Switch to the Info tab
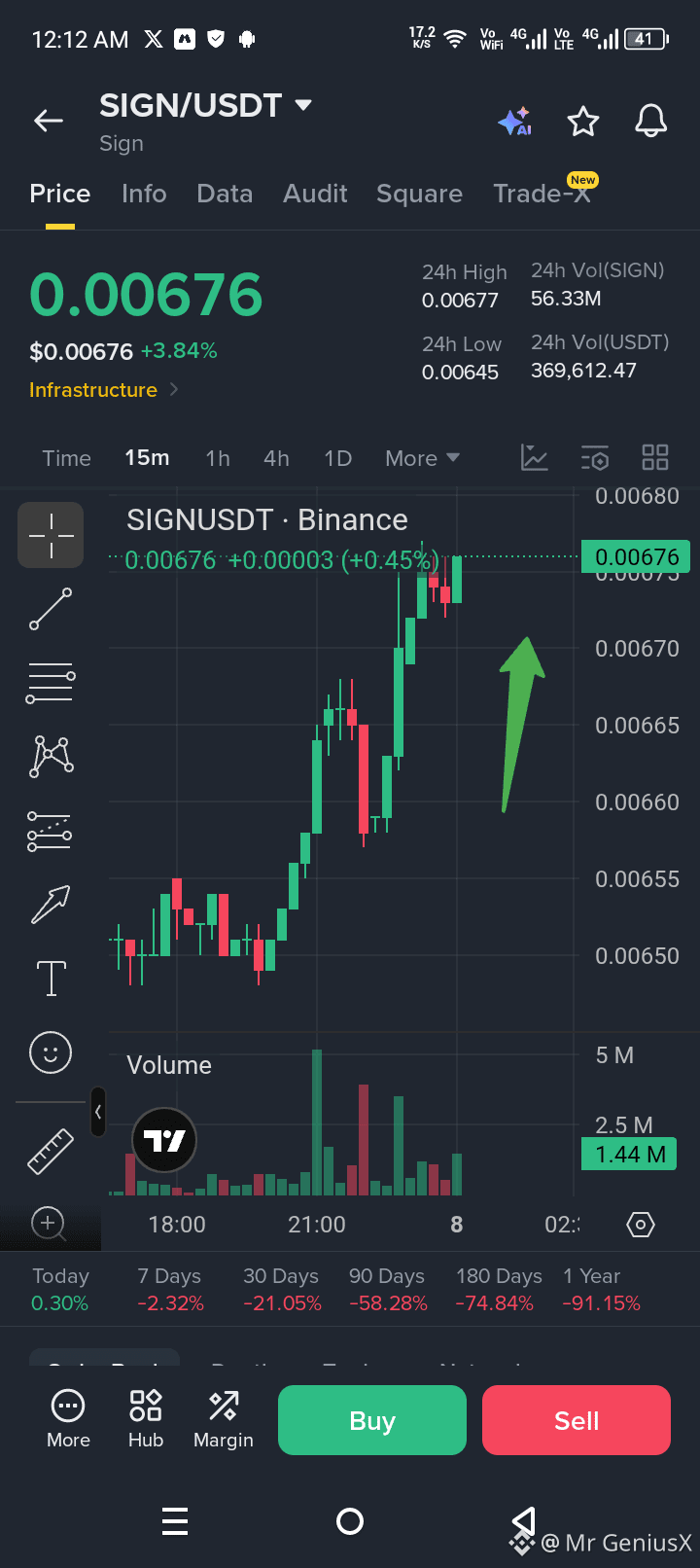Viewport: 700px width, 1568px height. pos(144,194)
